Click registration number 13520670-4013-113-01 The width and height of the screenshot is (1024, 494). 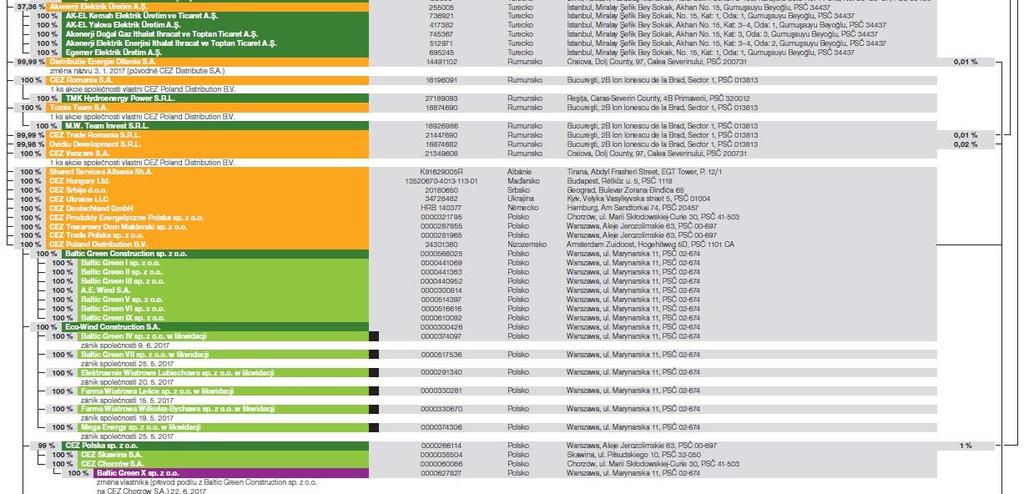click(441, 180)
